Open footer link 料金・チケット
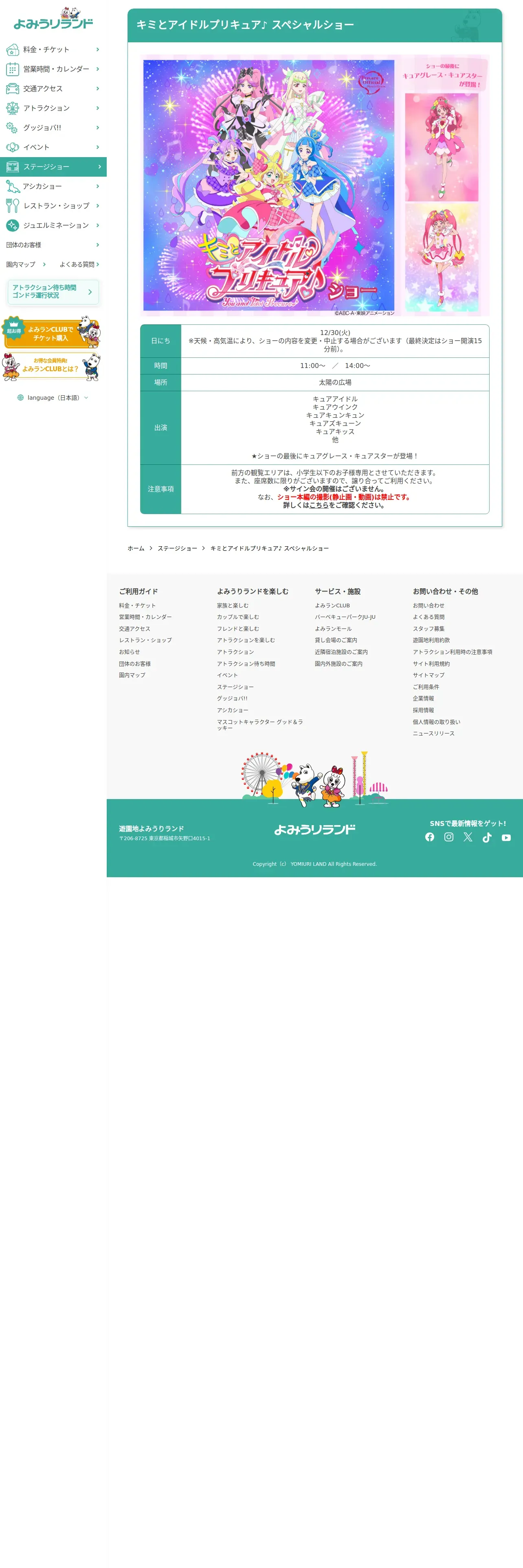The width and height of the screenshot is (523, 1568). (x=137, y=606)
